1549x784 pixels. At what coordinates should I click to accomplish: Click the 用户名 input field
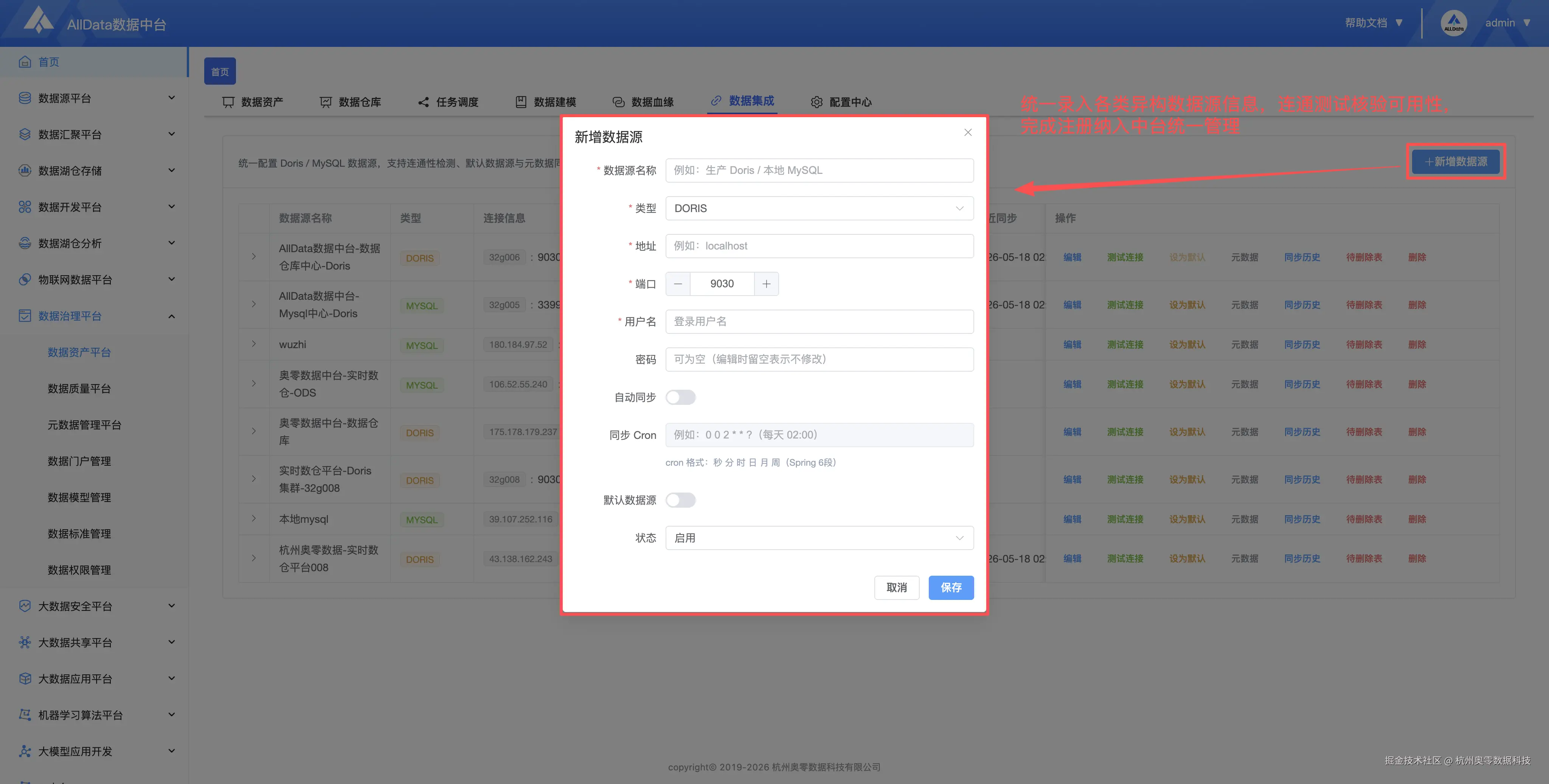coord(819,322)
